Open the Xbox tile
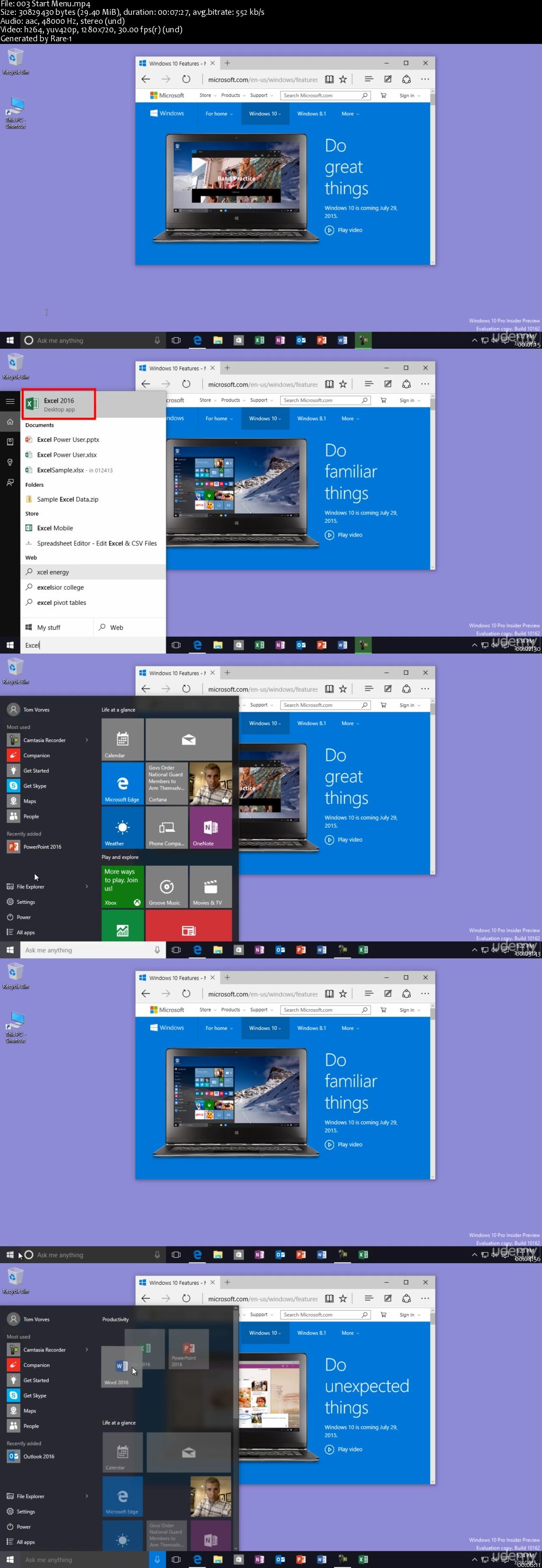Viewport: 542px width, 1568px height. [x=122, y=887]
